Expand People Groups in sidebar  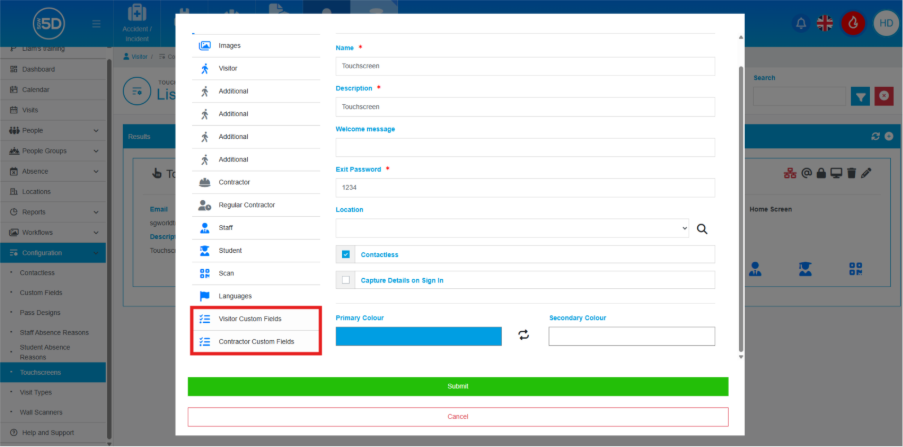(x=53, y=151)
